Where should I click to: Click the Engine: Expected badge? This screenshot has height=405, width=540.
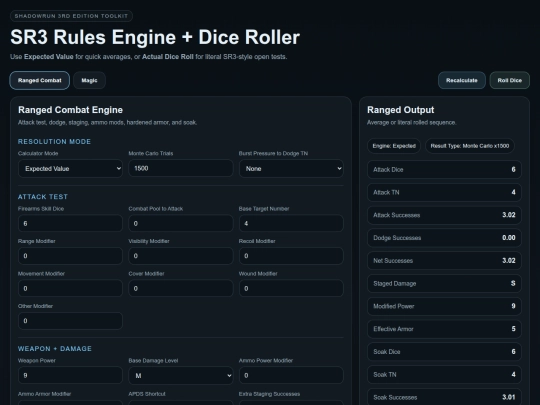tap(394, 146)
